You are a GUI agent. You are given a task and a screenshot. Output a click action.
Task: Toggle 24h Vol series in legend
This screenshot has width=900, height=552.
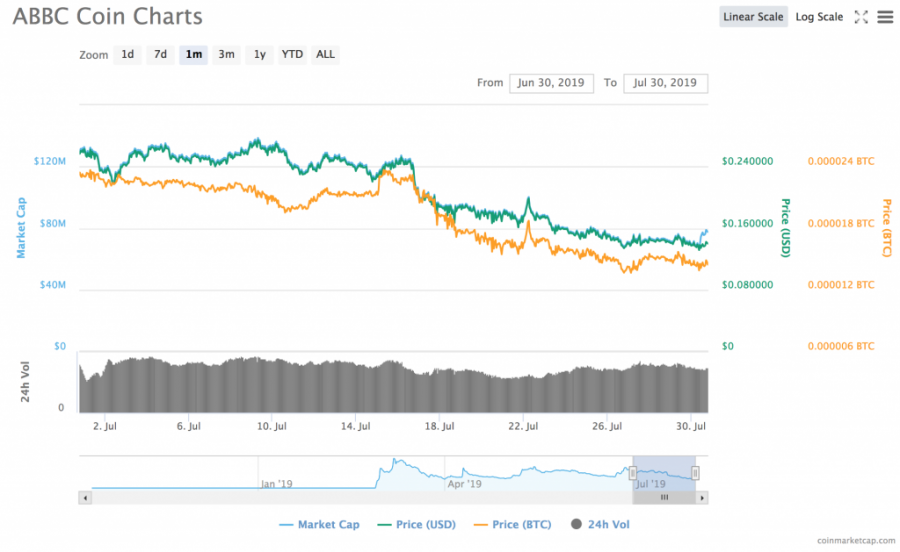[600, 524]
